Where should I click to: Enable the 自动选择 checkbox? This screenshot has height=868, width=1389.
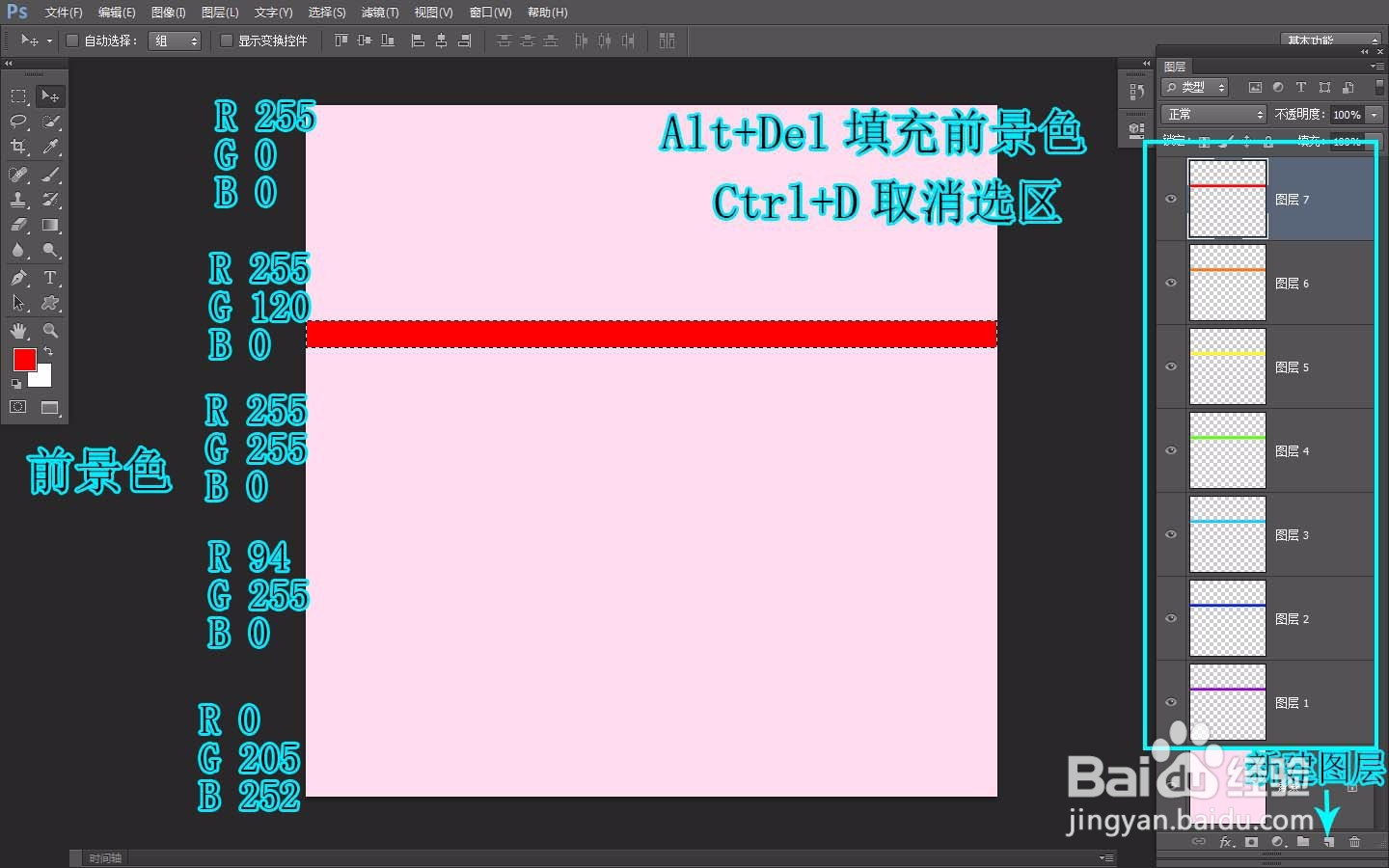click(x=72, y=41)
